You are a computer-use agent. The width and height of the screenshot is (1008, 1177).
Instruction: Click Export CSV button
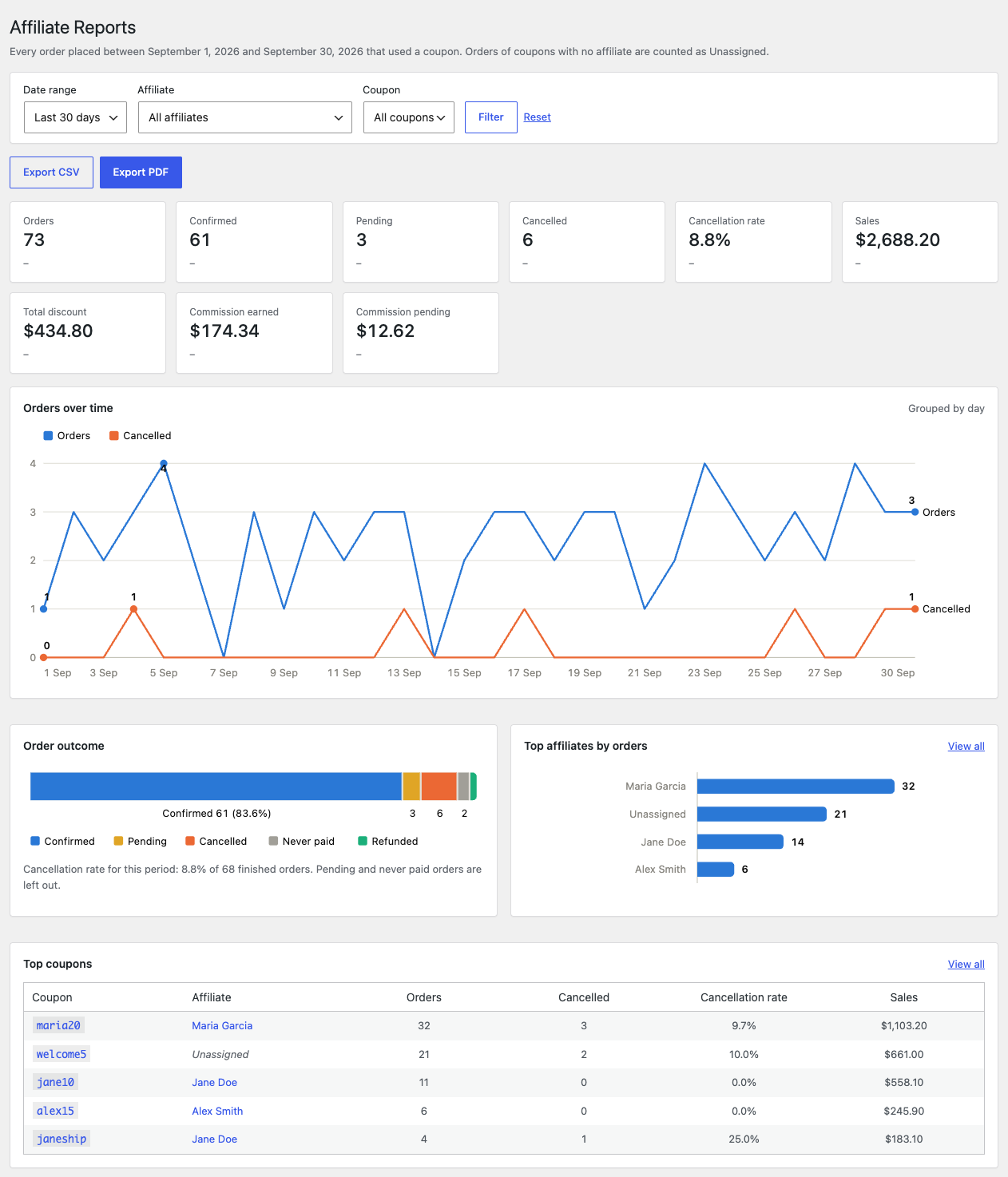(x=51, y=172)
